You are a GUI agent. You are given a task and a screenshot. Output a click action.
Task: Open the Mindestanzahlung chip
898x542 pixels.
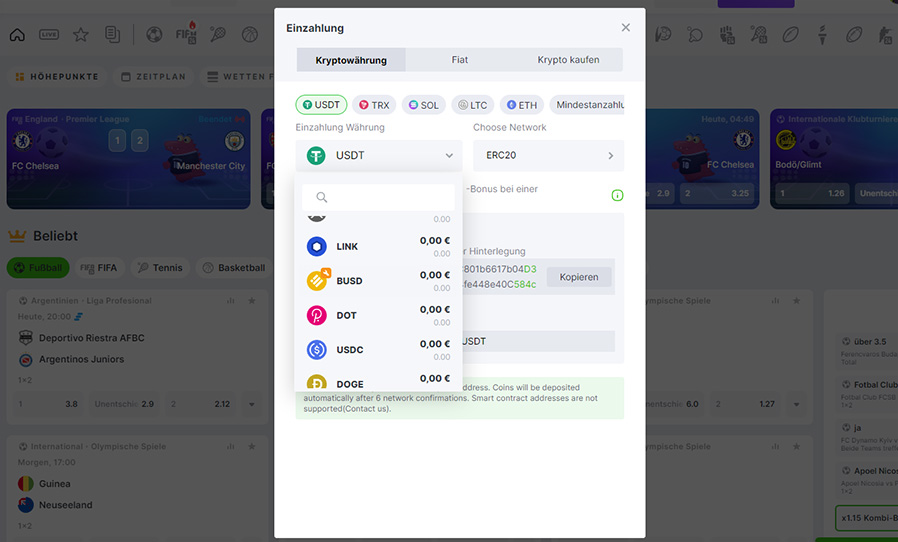pyautogui.click(x=587, y=105)
